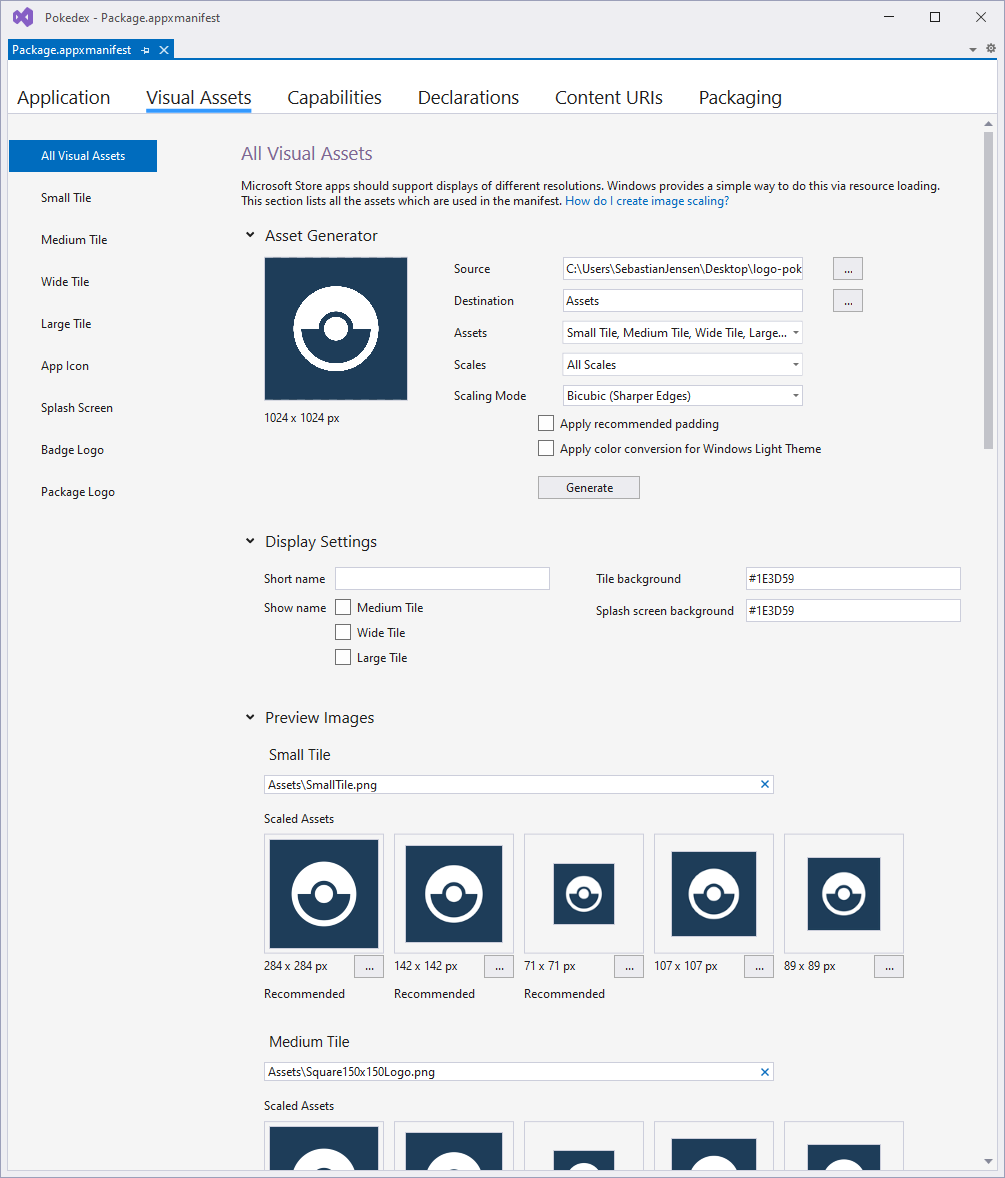Enable Apply recommended padding checkbox

[x=546, y=424]
